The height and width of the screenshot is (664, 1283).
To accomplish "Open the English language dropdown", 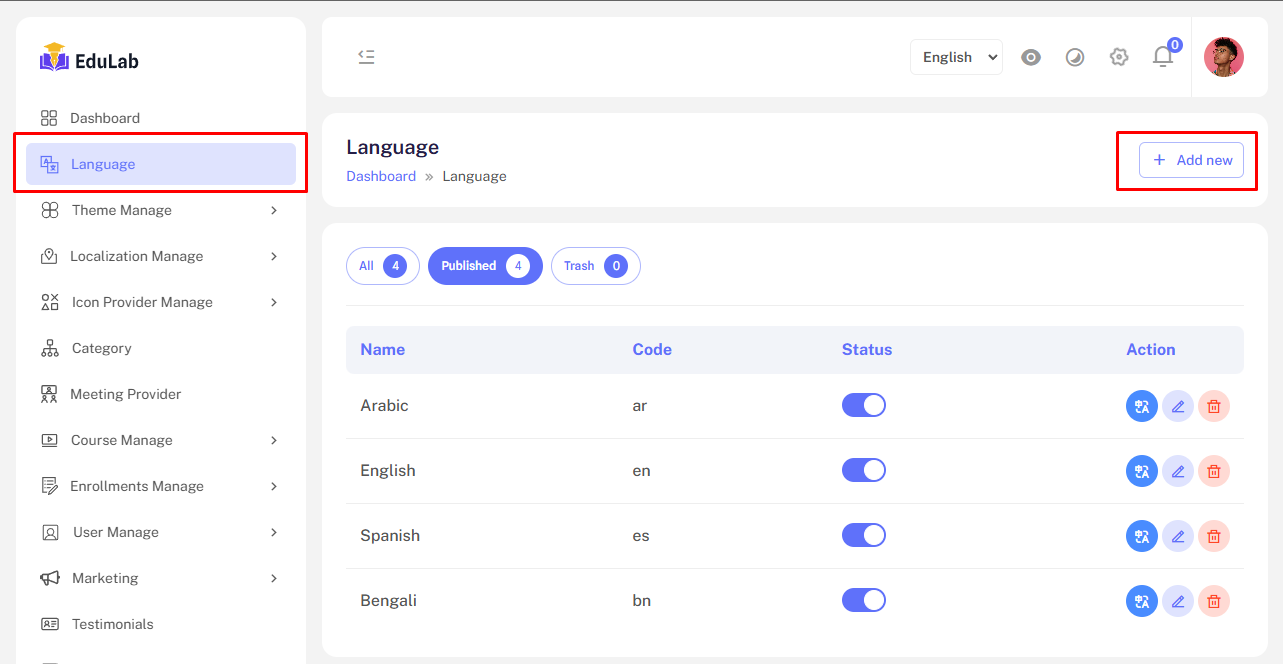I will 956,57.
